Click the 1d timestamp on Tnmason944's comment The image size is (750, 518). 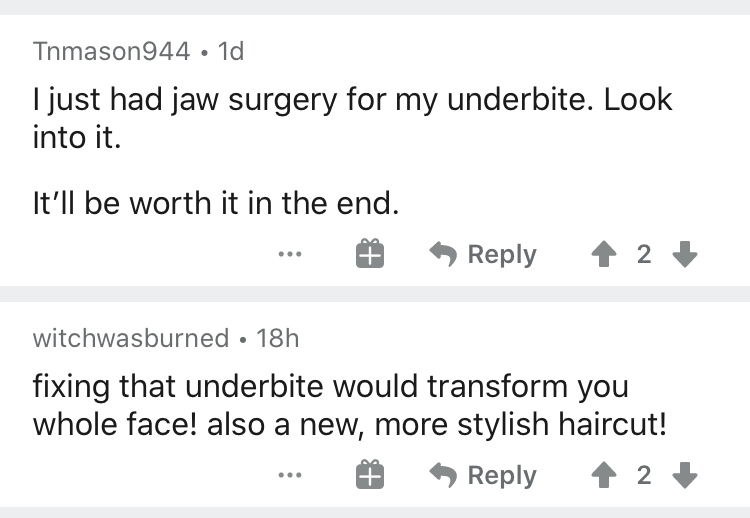pyautogui.click(x=229, y=52)
